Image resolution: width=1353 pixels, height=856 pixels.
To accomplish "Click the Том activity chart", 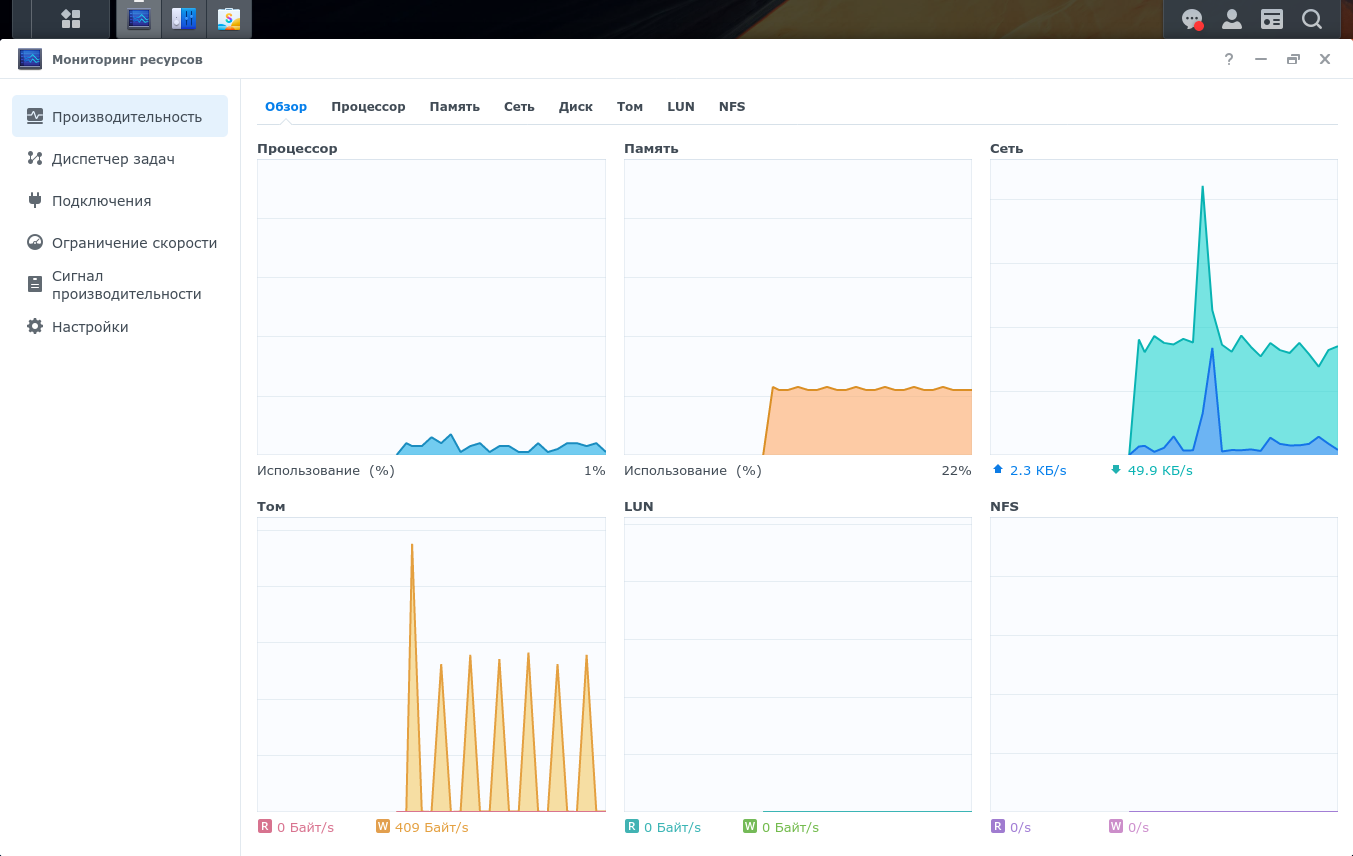I will pyautogui.click(x=431, y=664).
